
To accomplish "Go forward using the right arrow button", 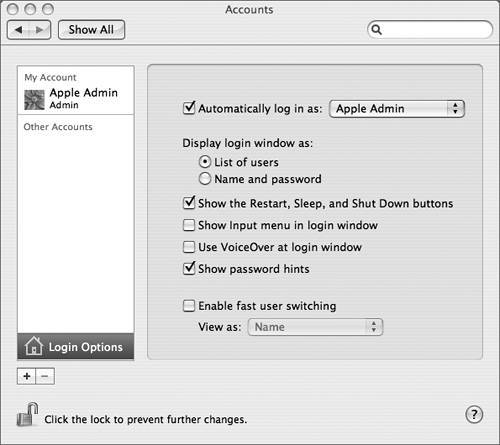I will point(40,30).
